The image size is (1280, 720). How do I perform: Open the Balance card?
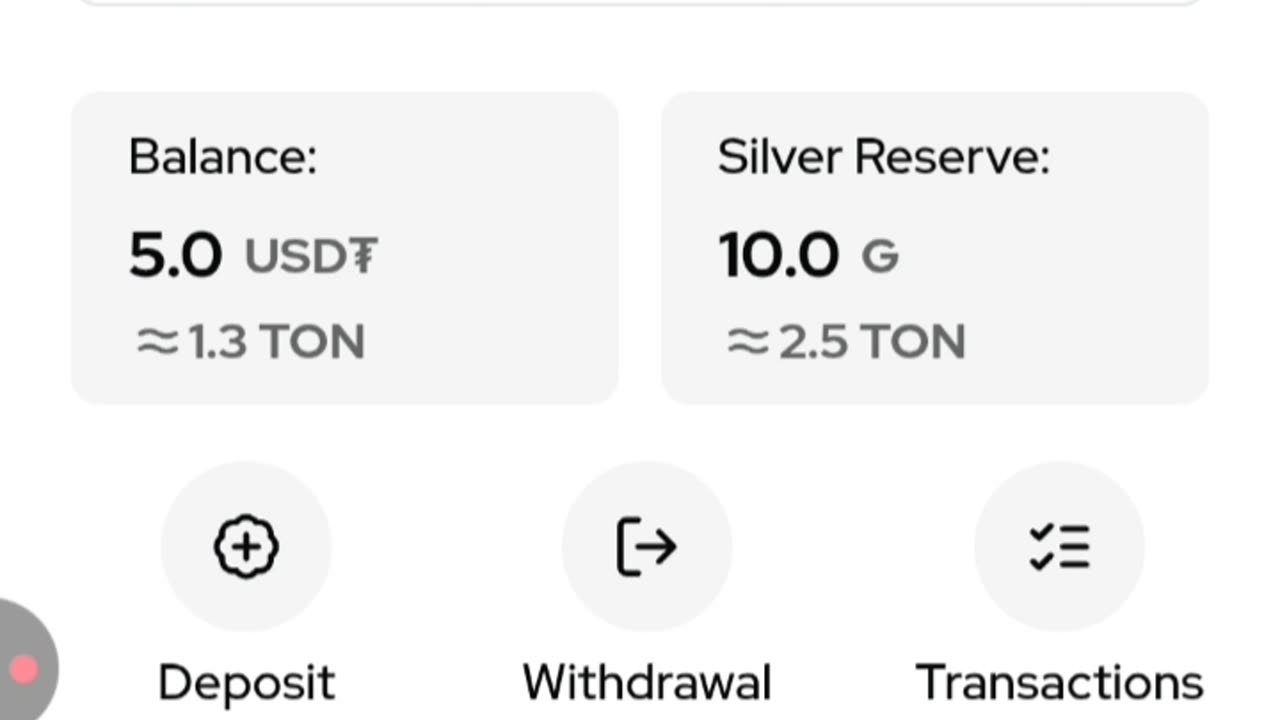click(x=345, y=248)
